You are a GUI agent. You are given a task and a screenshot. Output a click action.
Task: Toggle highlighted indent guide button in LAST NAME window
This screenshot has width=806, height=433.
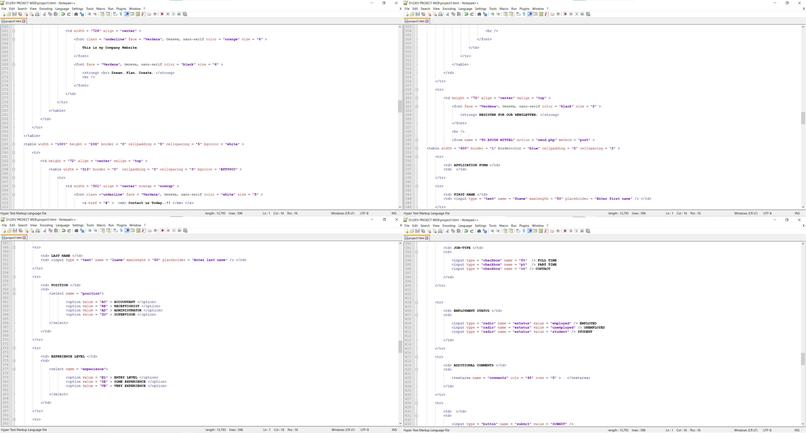coord(126,230)
